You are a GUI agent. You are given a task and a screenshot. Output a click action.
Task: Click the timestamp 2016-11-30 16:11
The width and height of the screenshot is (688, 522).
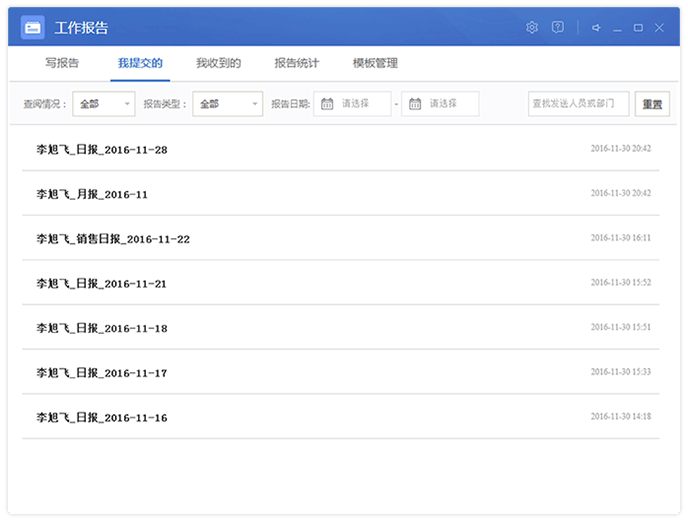[x=620, y=238]
